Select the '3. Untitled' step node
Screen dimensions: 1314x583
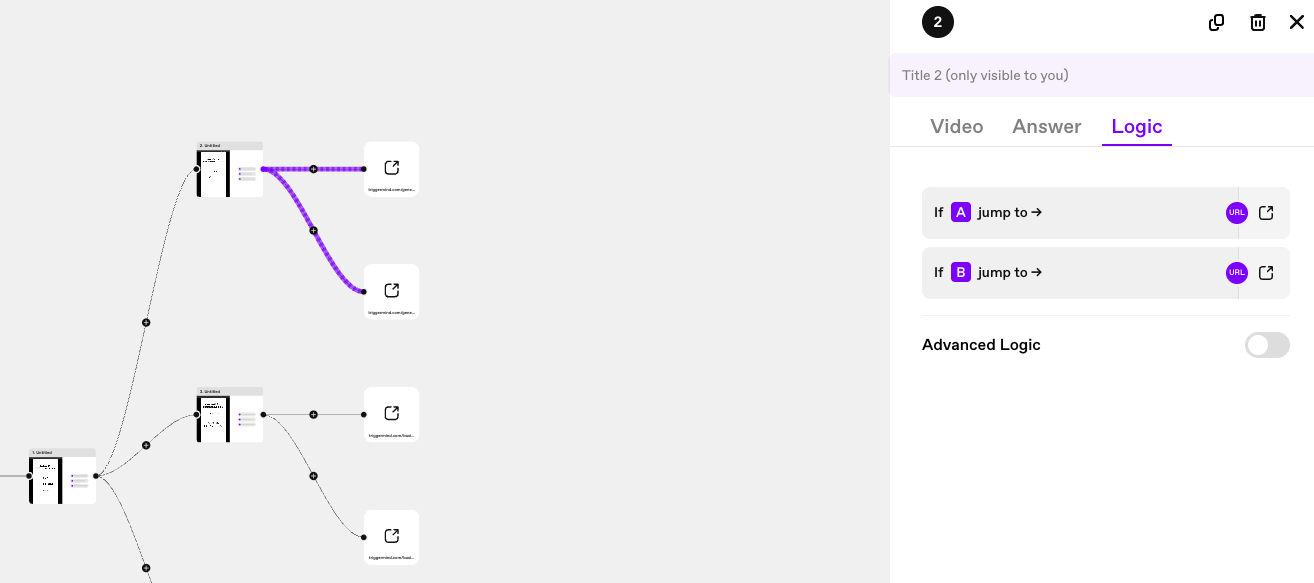pyautogui.click(x=229, y=416)
